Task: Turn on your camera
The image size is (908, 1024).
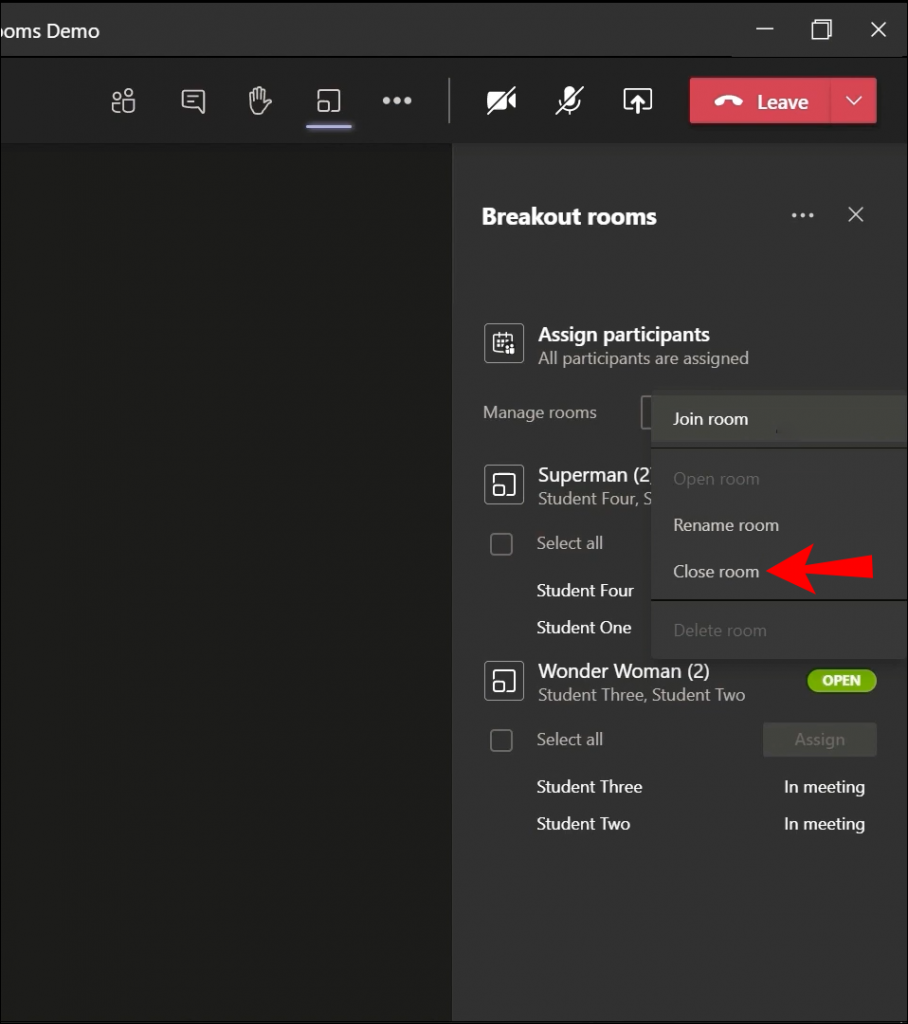Action: coord(501,100)
